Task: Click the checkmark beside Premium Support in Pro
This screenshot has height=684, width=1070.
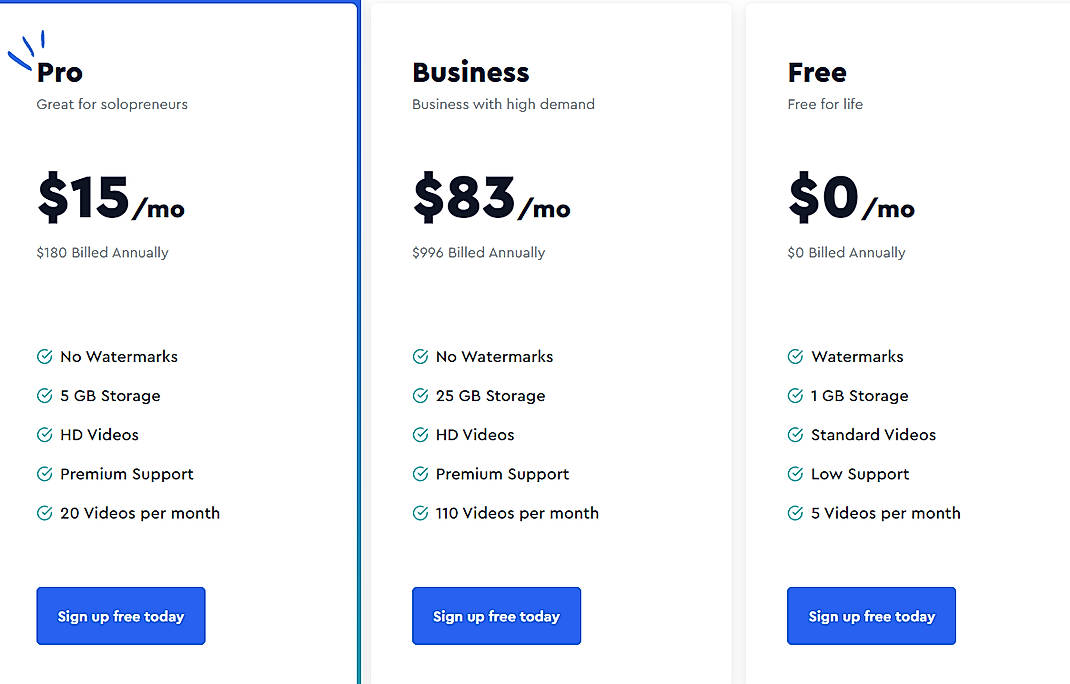Action: [x=44, y=474]
